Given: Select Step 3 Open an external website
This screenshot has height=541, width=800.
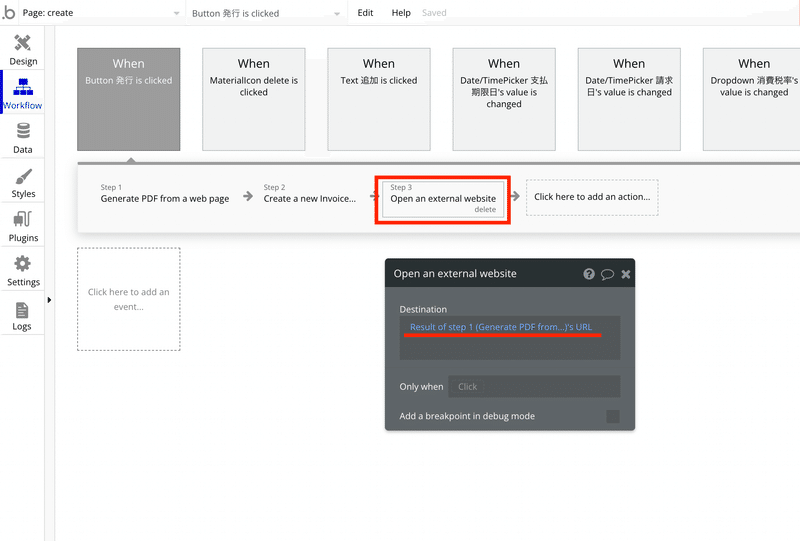Looking at the screenshot, I should pyautogui.click(x=443, y=200).
